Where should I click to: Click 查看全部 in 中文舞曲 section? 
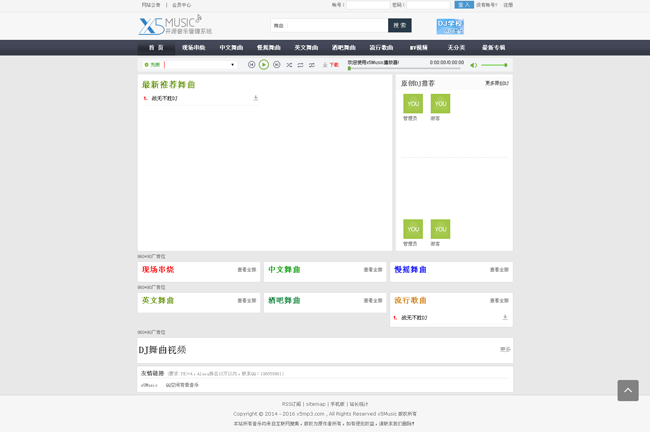[x=373, y=270]
